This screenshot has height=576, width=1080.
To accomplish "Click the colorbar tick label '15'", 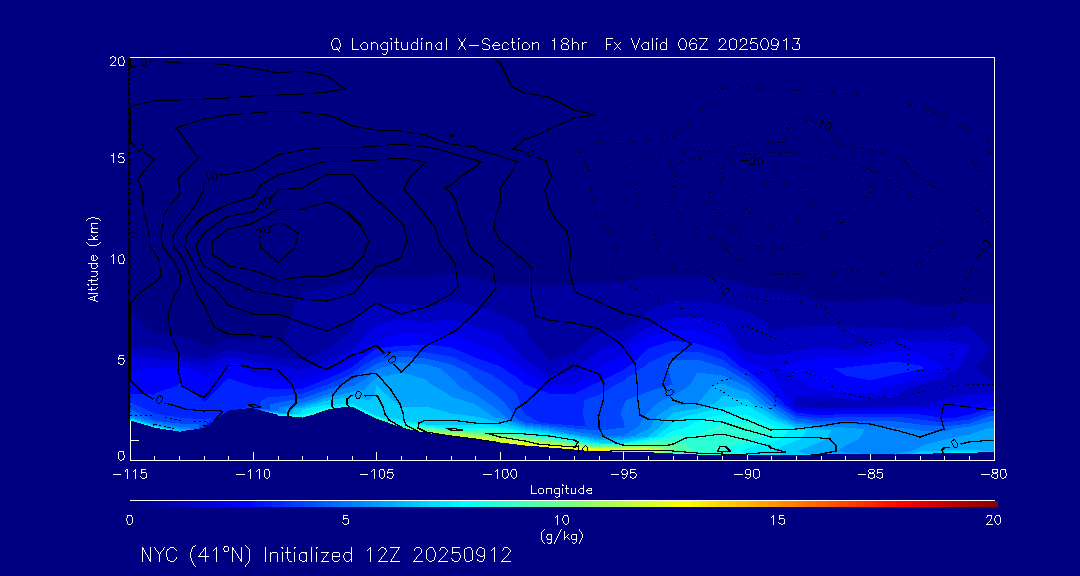I will [x=777, y=520].
